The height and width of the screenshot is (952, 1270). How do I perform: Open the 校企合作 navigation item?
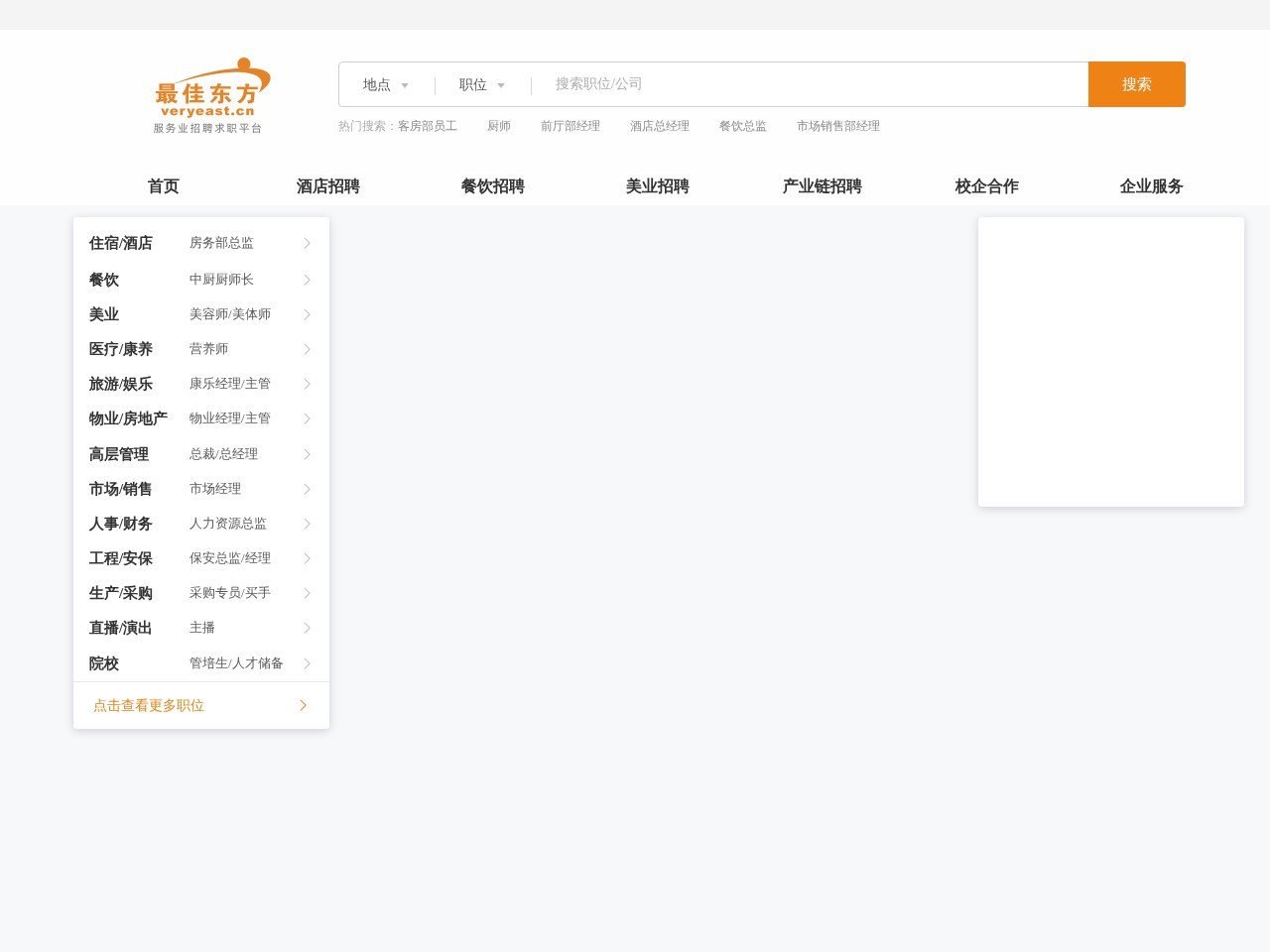986,186
